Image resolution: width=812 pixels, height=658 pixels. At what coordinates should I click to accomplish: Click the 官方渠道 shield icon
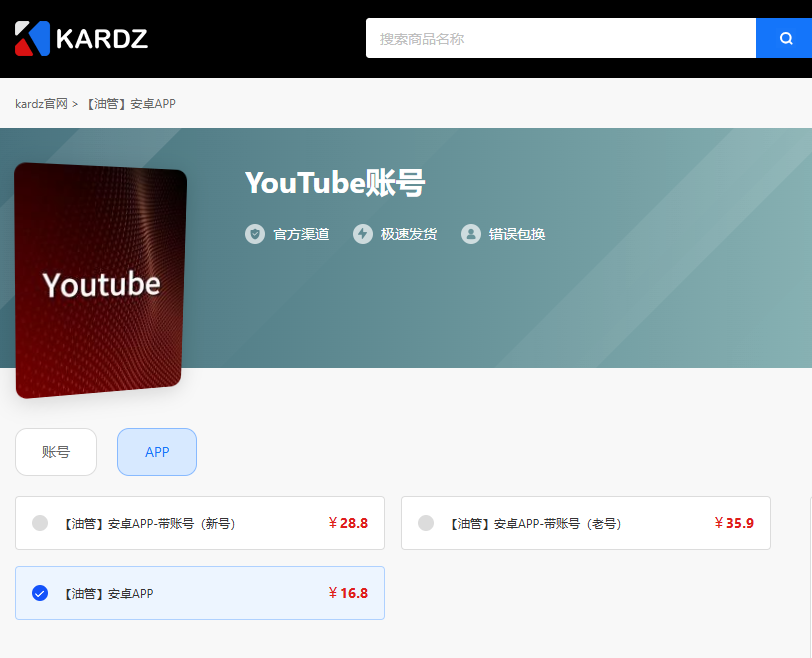pyautogui.click(x=255, y=234)
